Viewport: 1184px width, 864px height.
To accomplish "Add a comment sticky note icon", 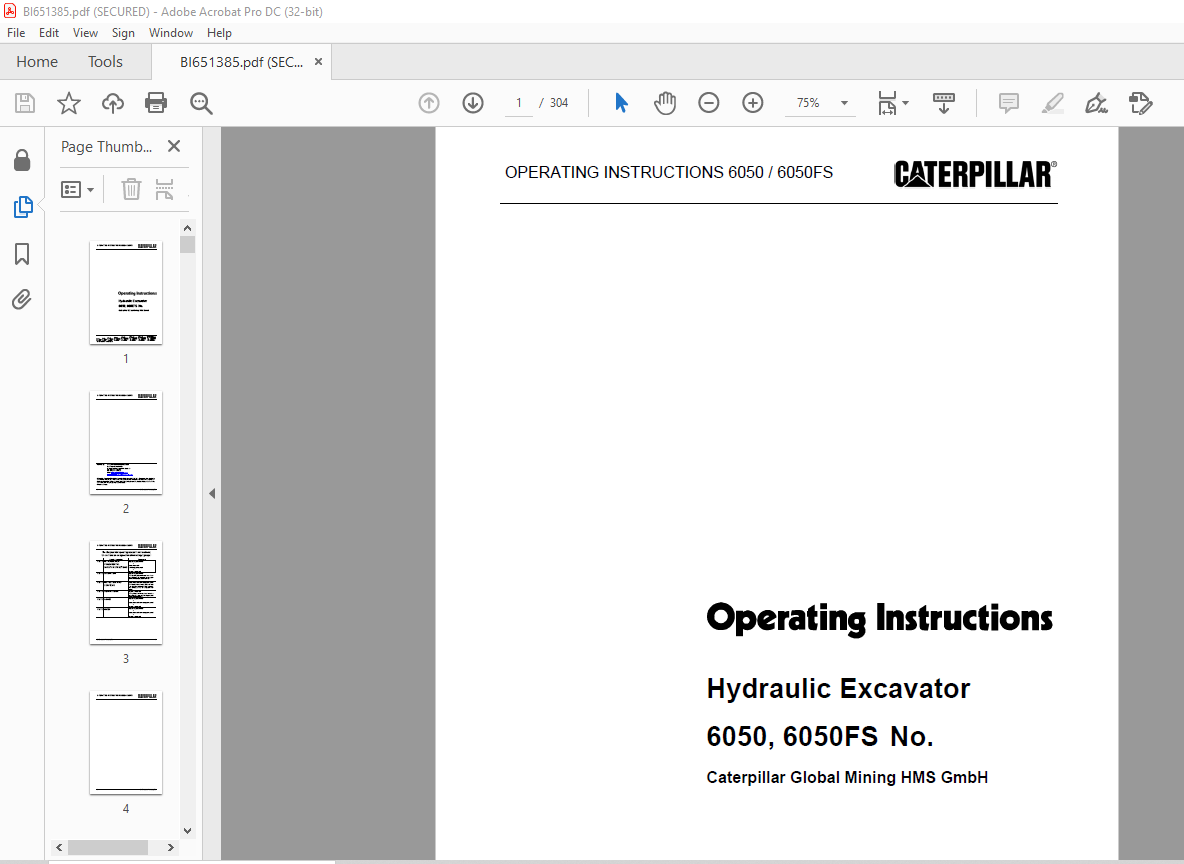I will tap(1009, 103).
